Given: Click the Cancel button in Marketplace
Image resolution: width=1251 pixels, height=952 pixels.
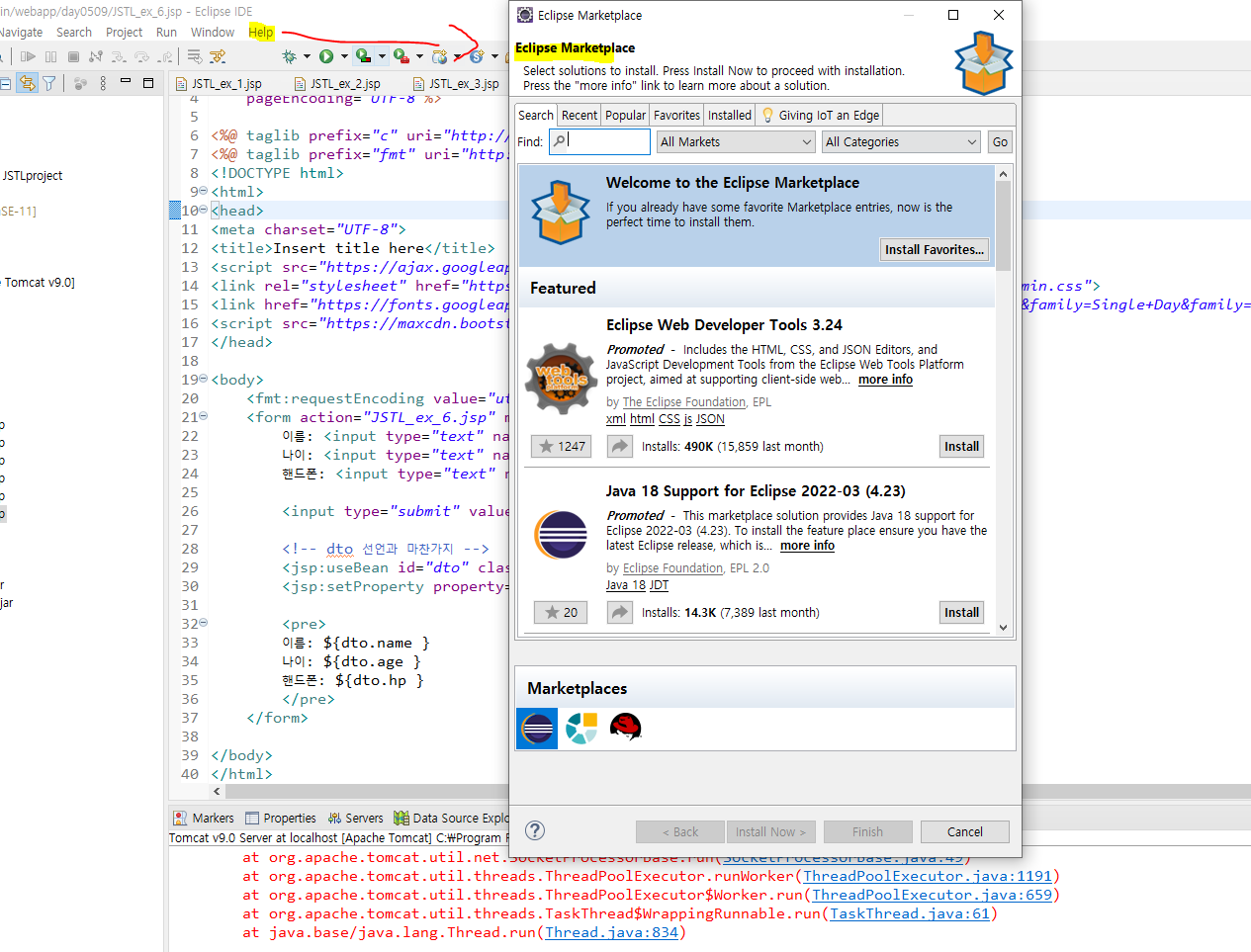Looking at the screenshot, I should point(965,832).
